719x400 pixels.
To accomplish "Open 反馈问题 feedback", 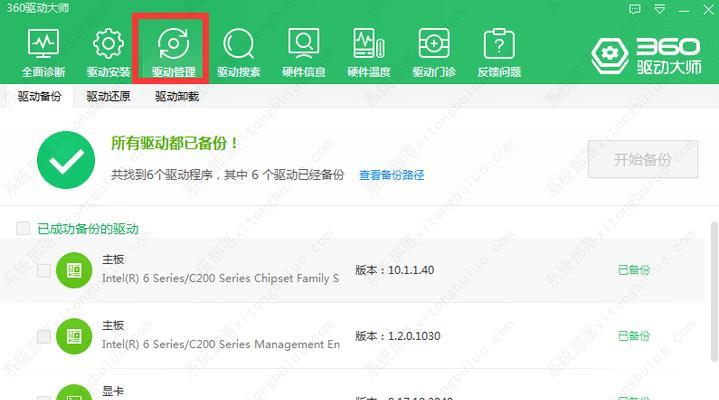I will (x=499, y=53).
